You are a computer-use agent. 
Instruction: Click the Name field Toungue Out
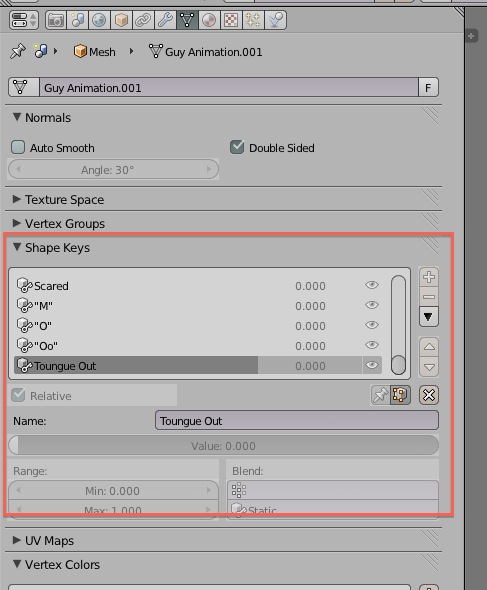[x=297, y=420]
